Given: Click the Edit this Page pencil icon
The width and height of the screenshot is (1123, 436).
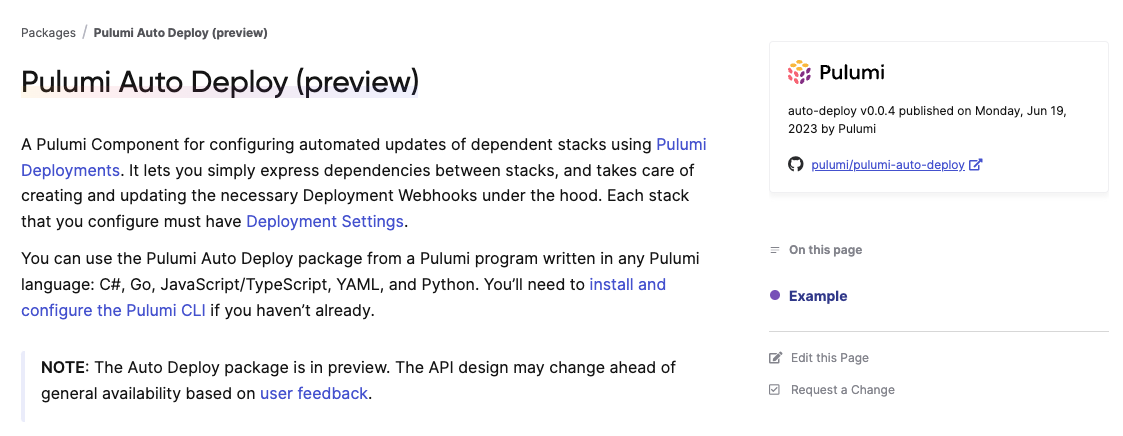Looking at the screenshot, I should (x=775, y=358).
